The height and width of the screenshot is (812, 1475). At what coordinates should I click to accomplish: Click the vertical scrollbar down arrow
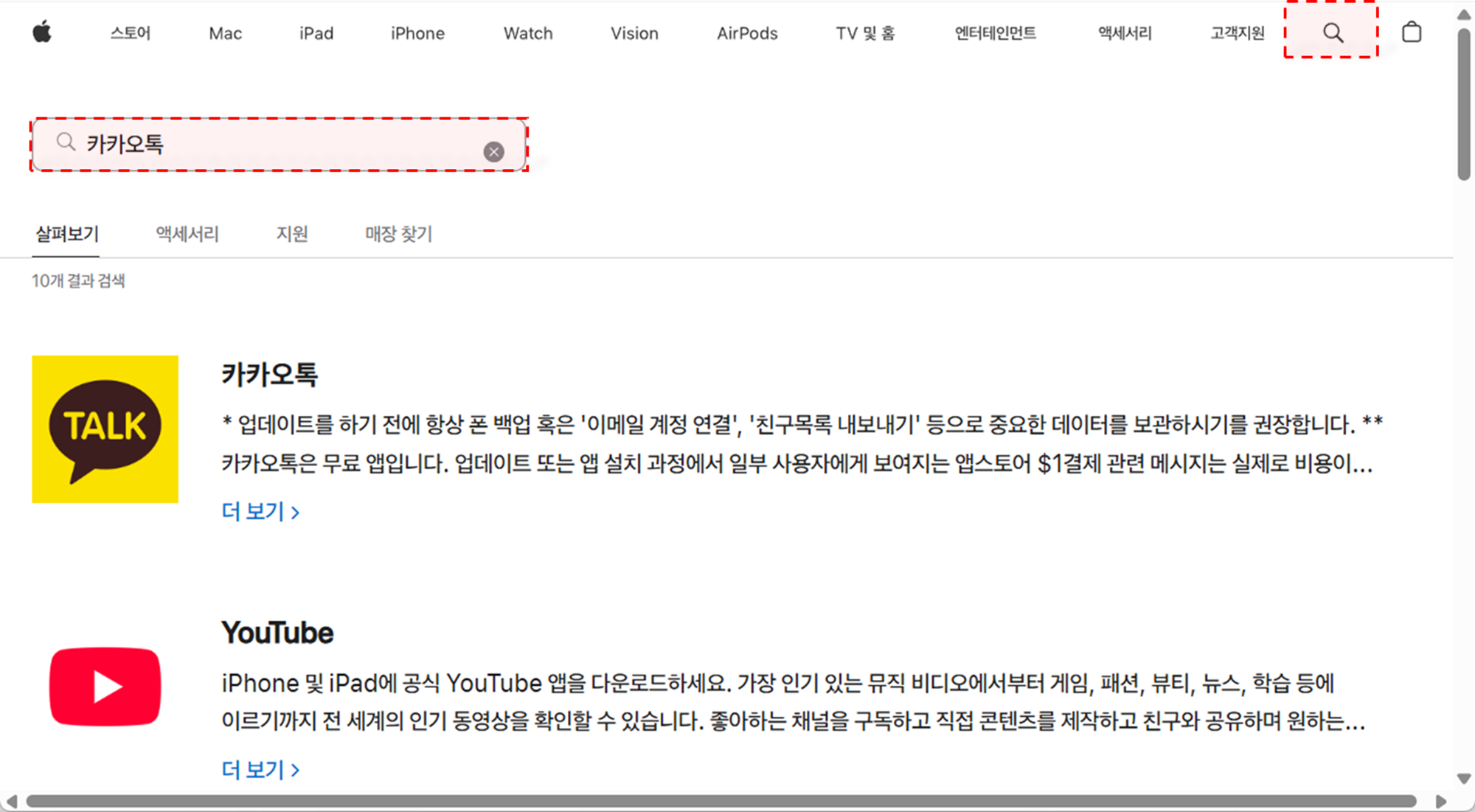tap(1464, 779)
